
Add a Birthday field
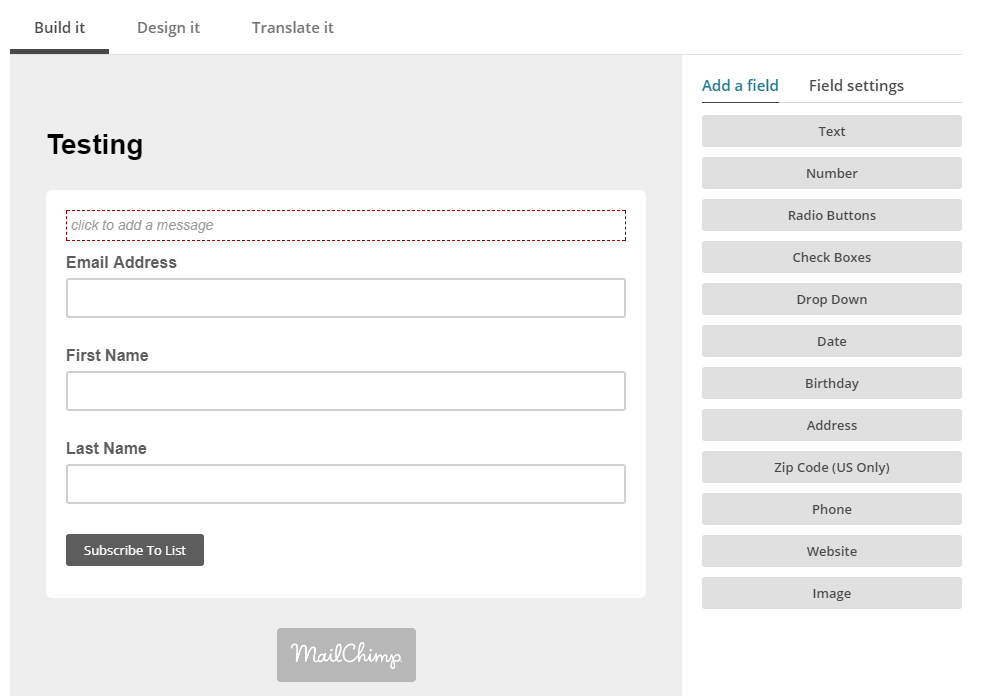pos(831,382)
